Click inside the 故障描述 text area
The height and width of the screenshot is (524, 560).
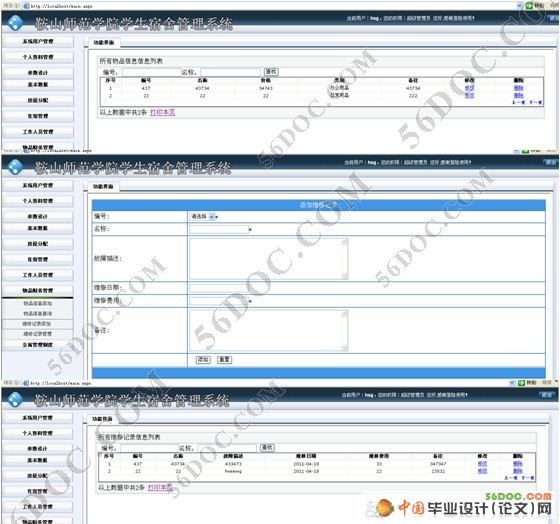click(x=269, y=259)
